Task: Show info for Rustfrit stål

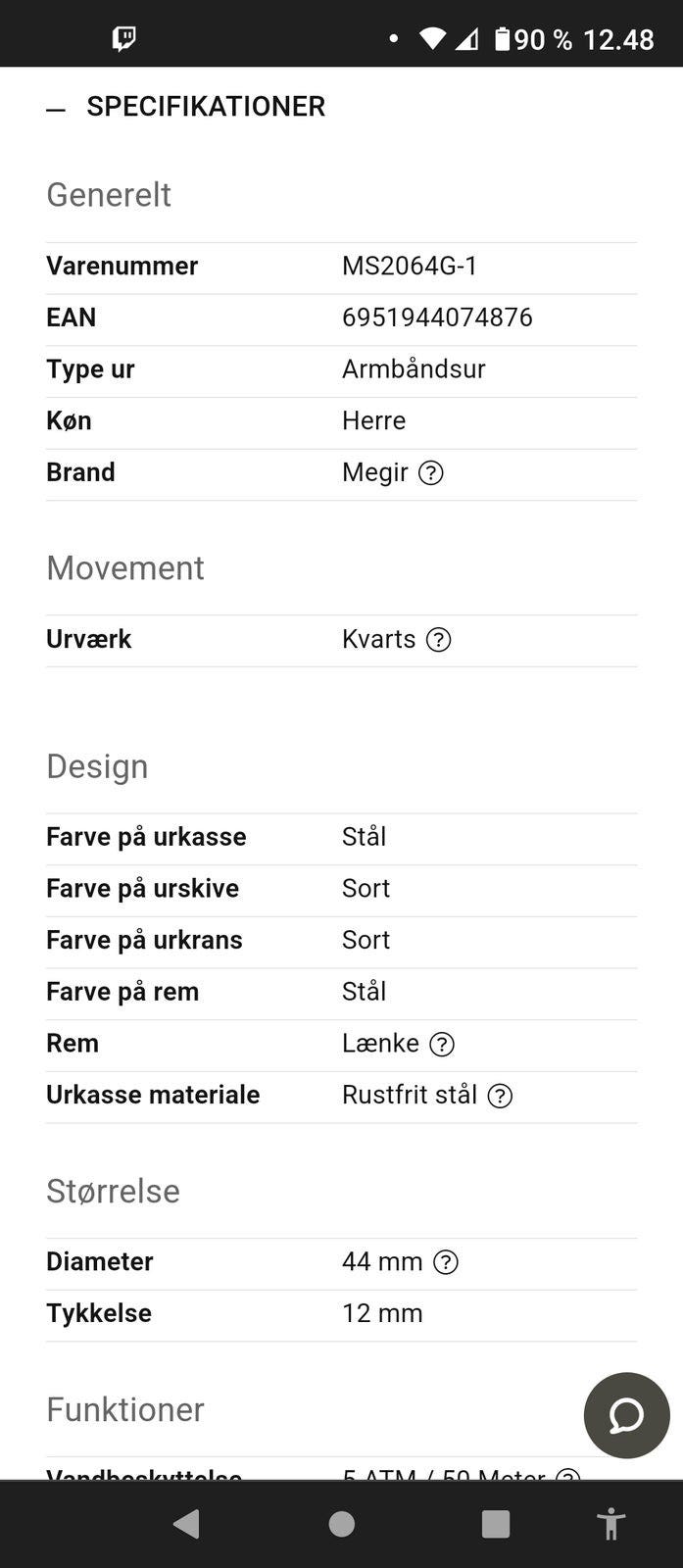Action: coord(500,1096)
